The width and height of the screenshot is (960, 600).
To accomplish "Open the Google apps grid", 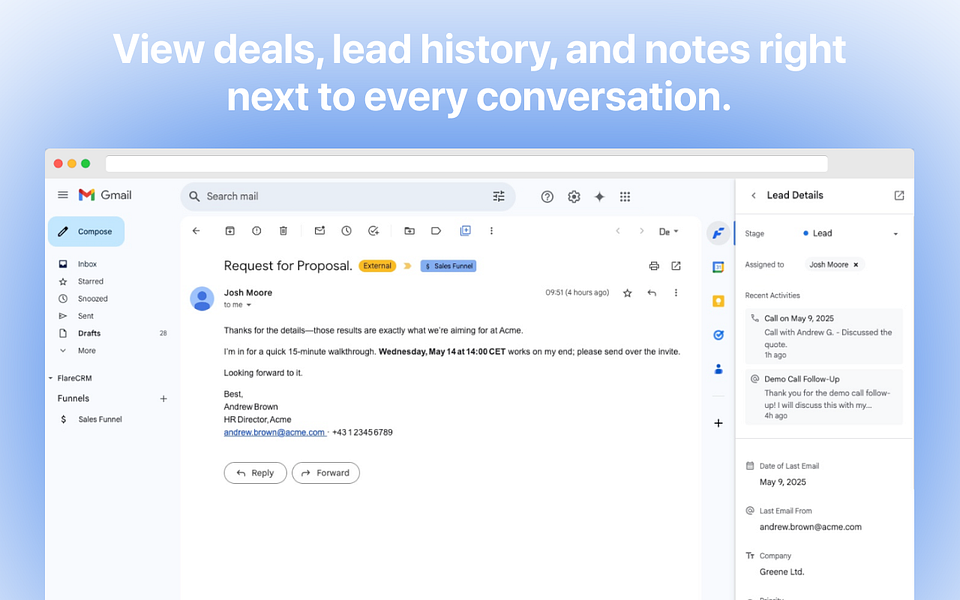I will 624,197.
